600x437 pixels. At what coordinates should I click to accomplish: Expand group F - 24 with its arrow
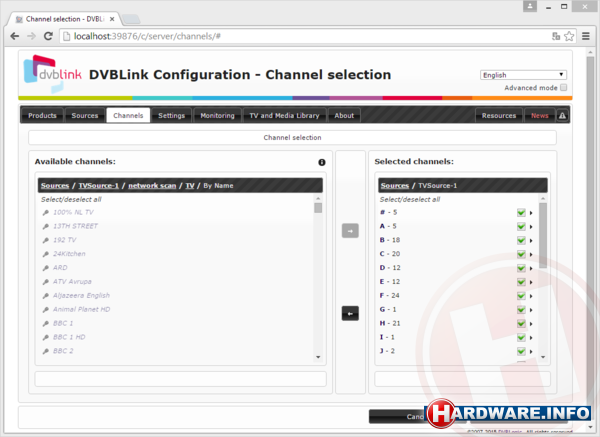click(531, 296)
